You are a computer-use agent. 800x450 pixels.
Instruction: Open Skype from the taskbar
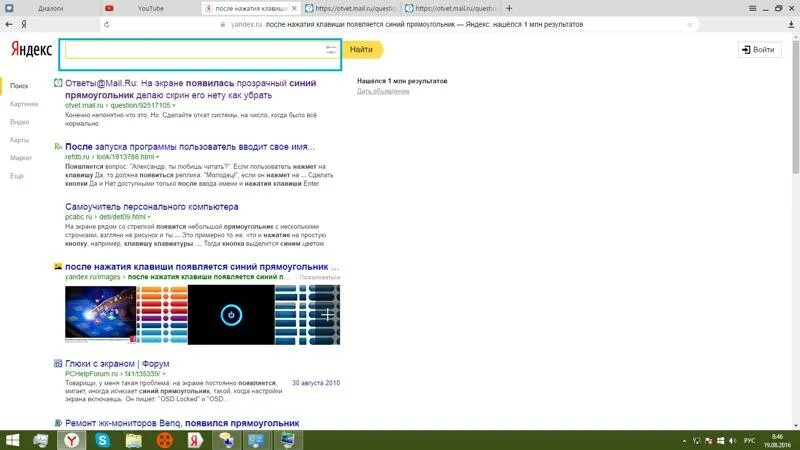103,440
